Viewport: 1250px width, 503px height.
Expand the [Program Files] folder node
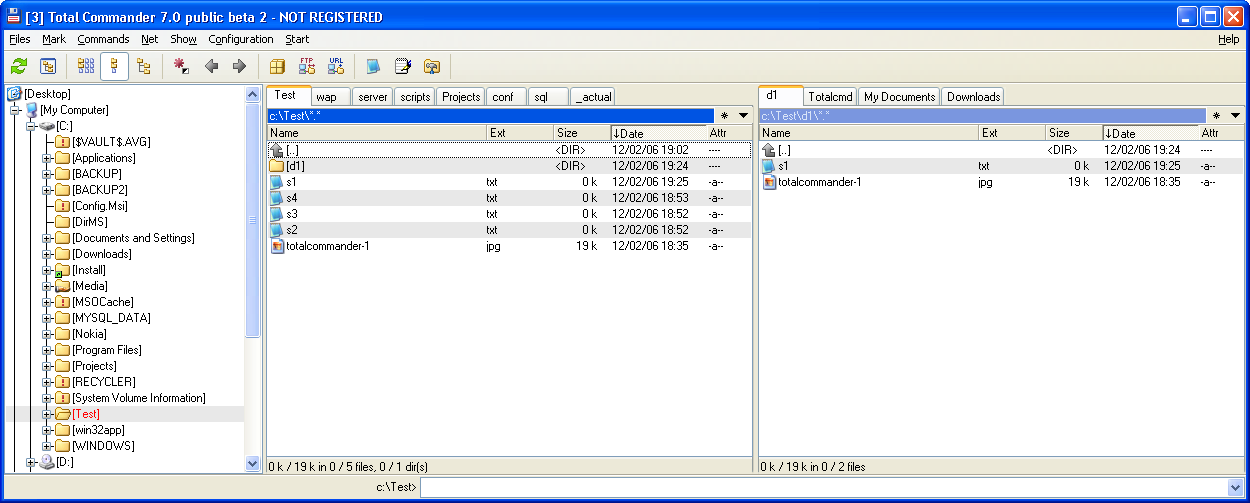tap(47, 350)
